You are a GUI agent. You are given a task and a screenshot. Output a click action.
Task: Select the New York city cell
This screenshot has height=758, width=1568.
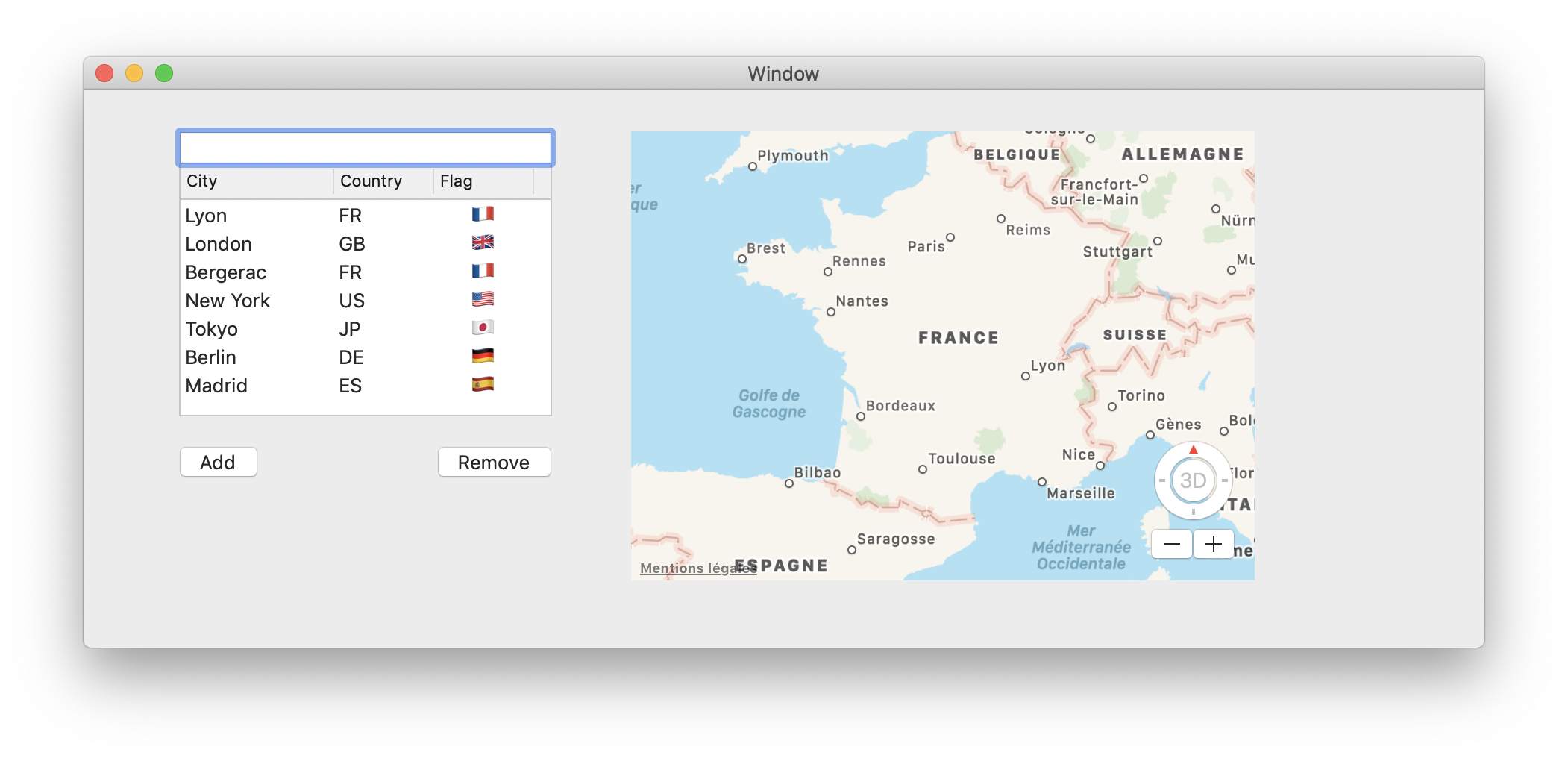click(228, 301)
